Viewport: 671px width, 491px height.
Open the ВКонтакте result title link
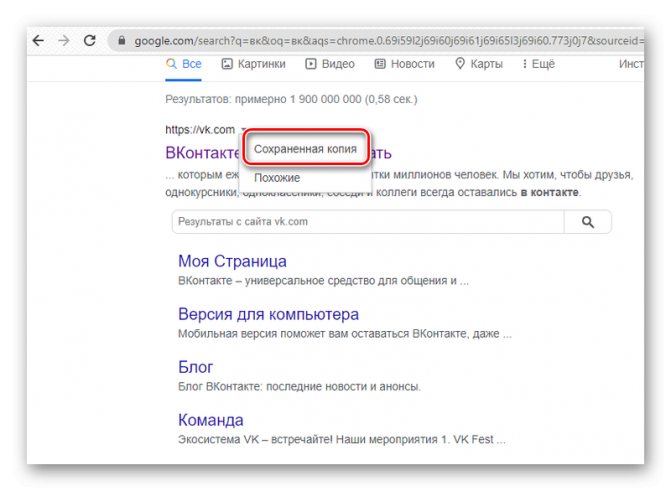coord(202,153)
